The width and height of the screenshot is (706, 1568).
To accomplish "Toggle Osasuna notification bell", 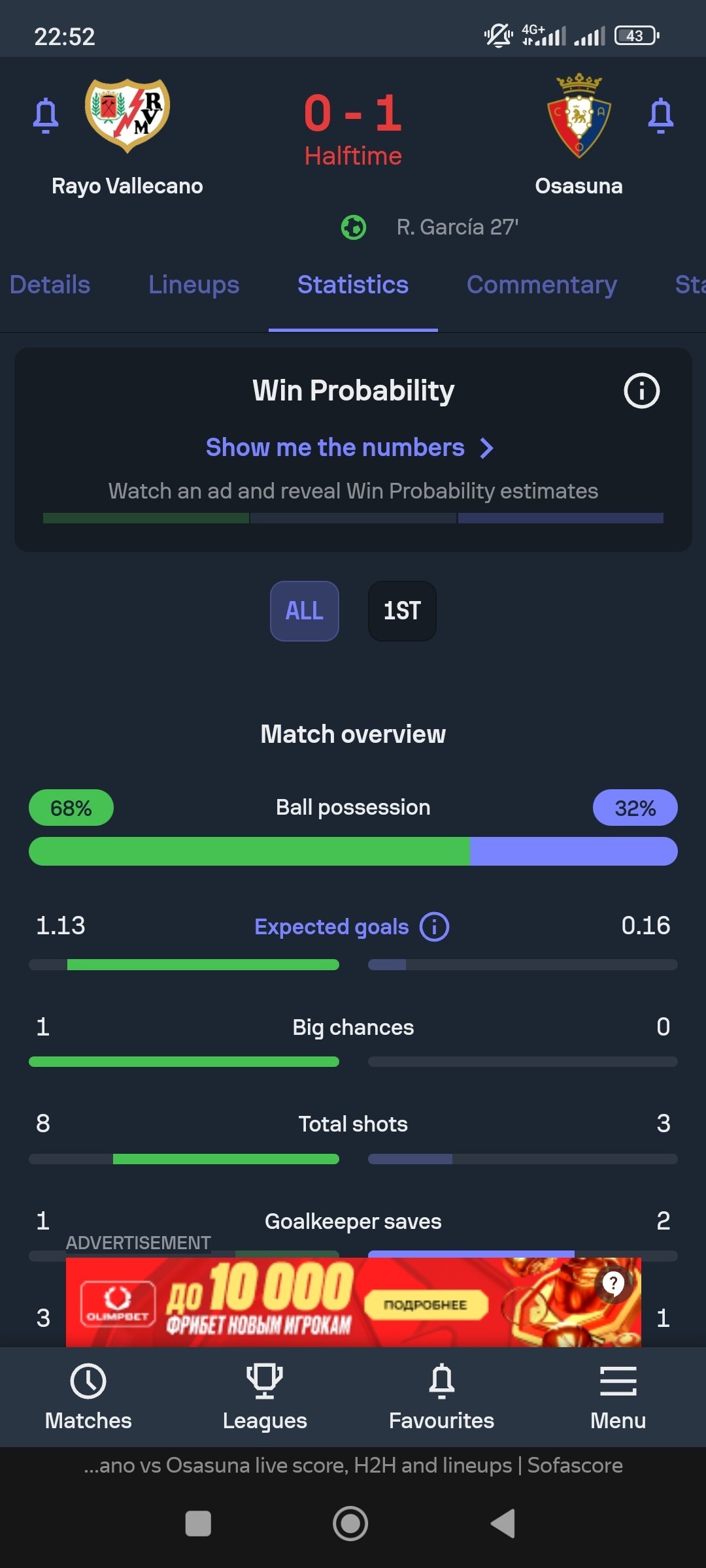I will click(x=660, y=116).
